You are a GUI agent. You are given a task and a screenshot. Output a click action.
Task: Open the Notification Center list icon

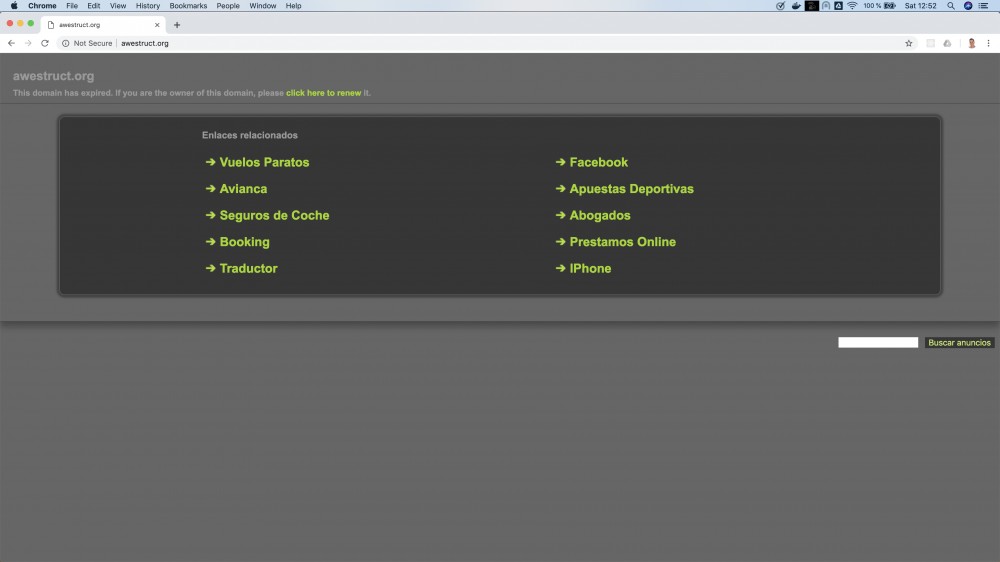click(983, 6)
